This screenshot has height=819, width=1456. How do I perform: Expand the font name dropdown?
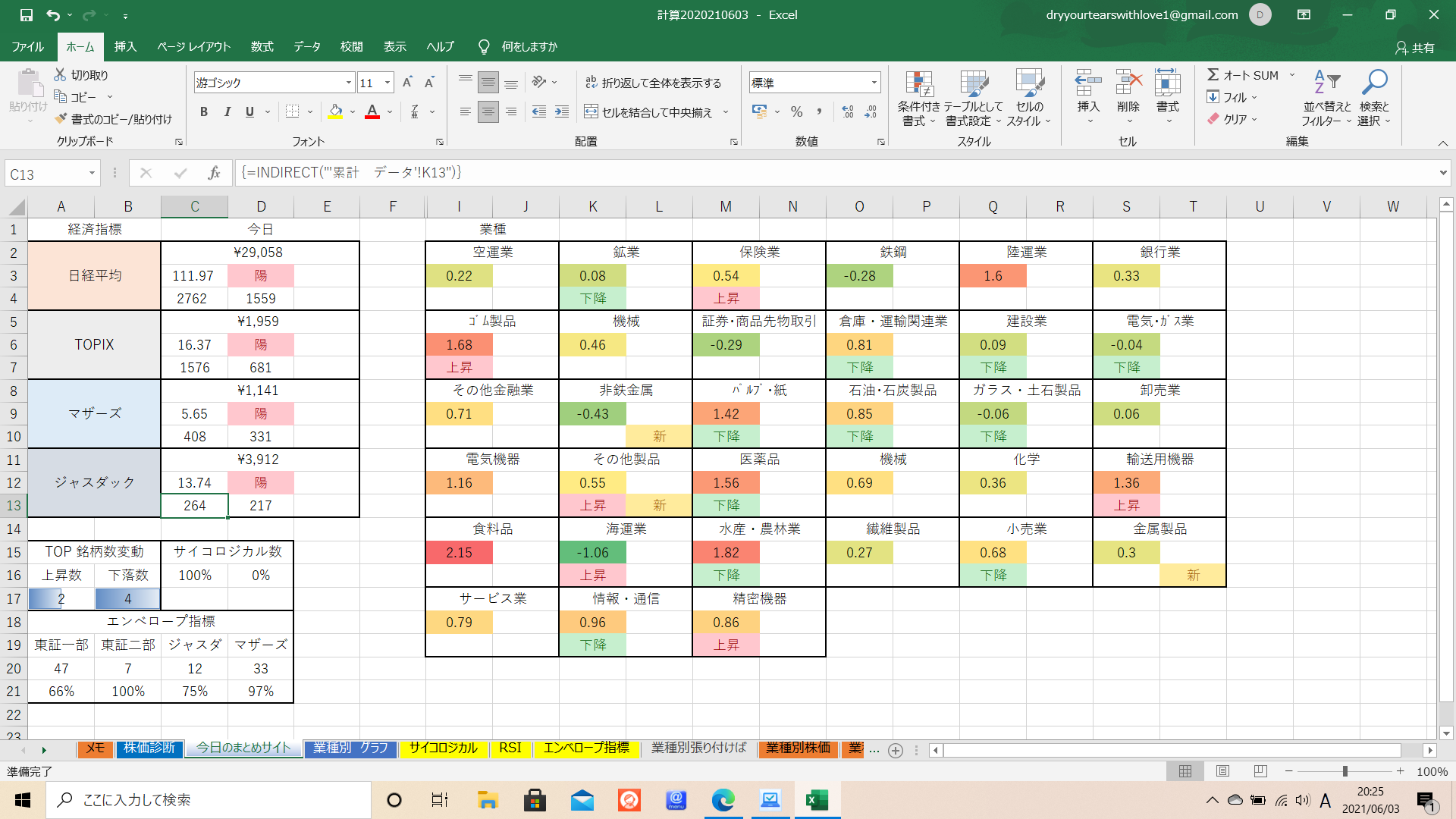[349, 83]
